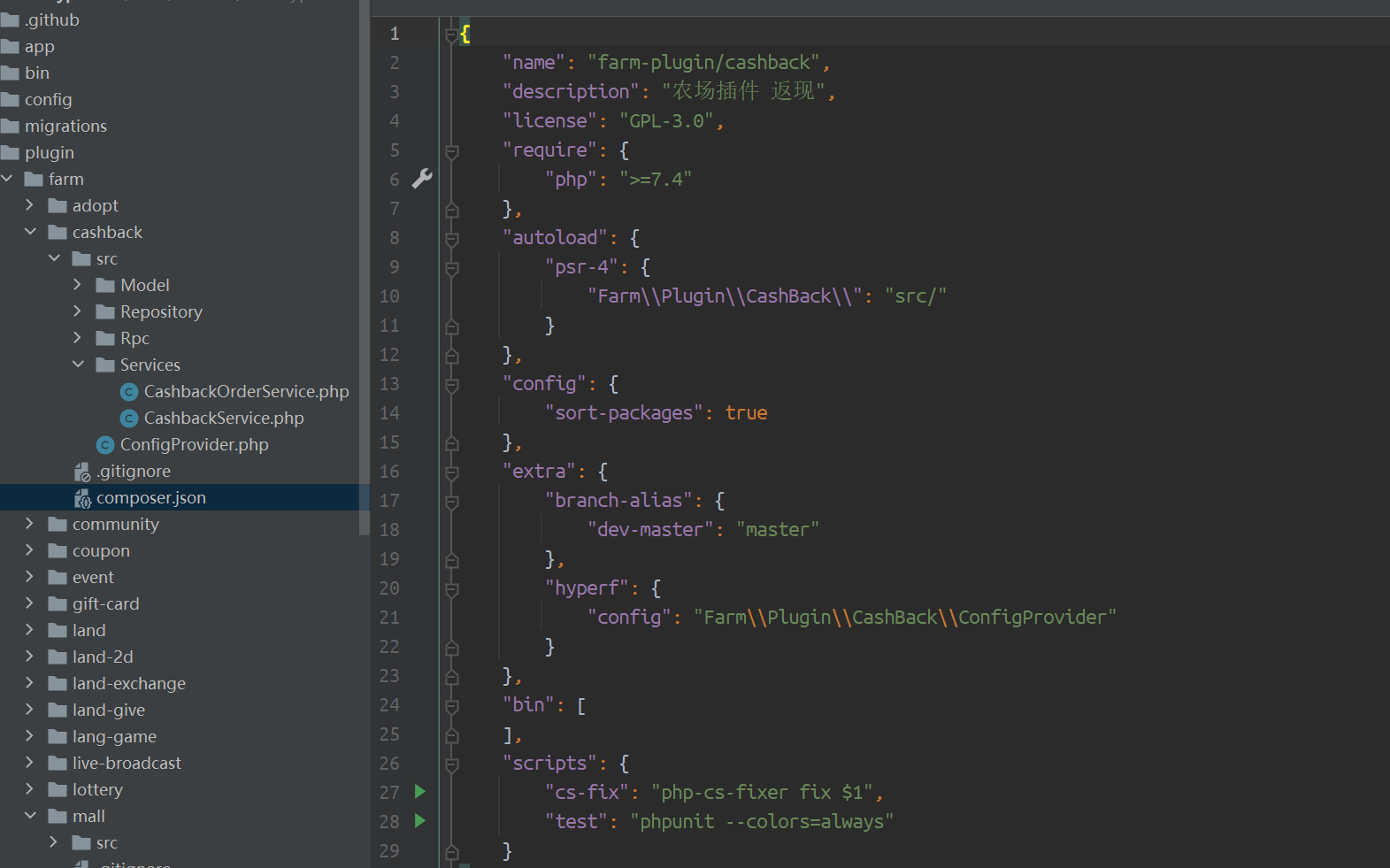Collapse the farm folder
Screen dimensions: 1390x868
point(7,179)
